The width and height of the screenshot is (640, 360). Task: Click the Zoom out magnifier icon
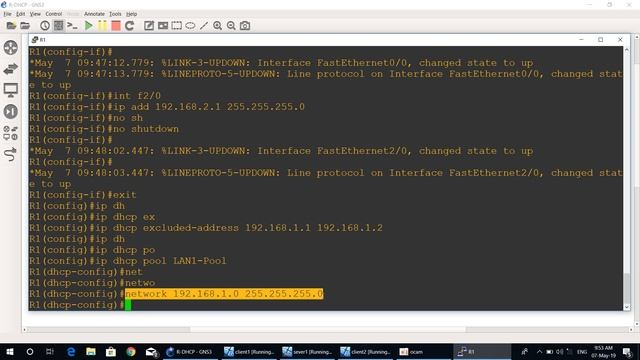[x=231, y=26]
